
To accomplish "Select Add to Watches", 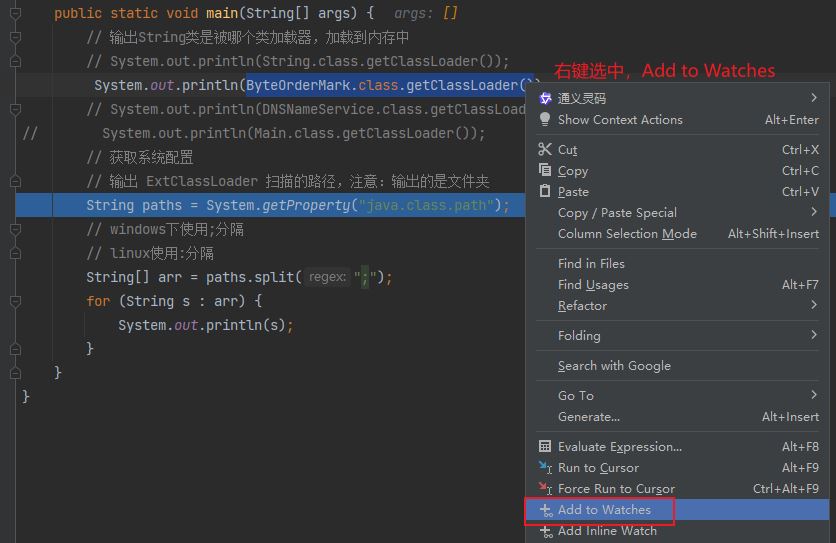I will pos(677,510).
